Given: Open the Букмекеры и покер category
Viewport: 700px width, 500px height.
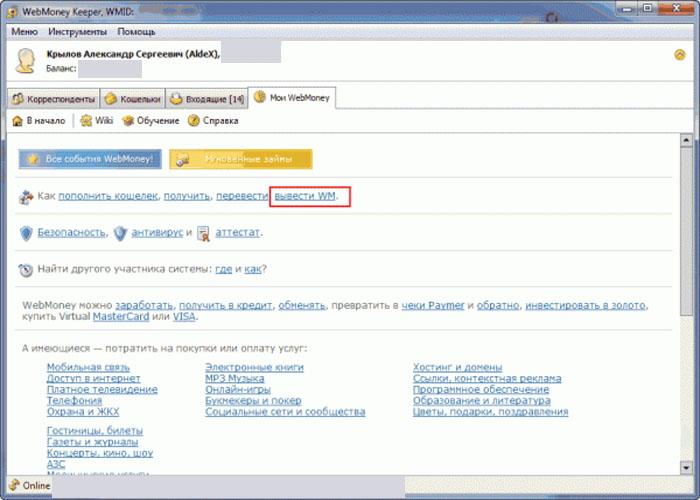Looking at the screenshot, I should coord(253,400).
